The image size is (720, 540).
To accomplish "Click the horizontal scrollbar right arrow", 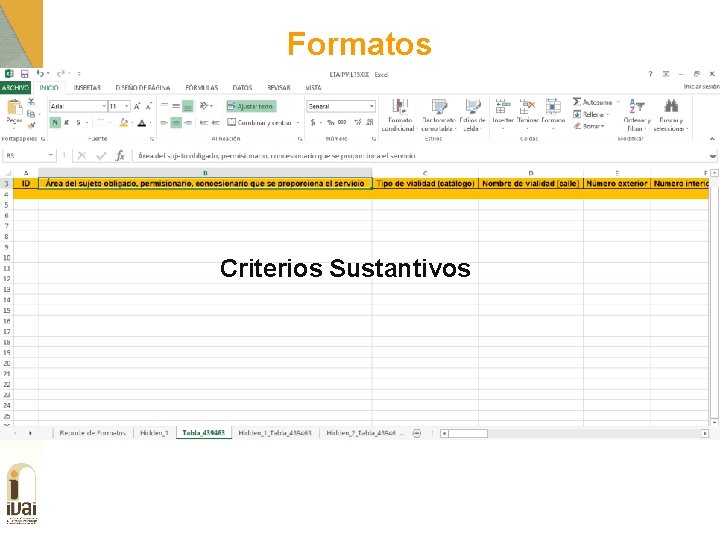I will tap(705, 433).
